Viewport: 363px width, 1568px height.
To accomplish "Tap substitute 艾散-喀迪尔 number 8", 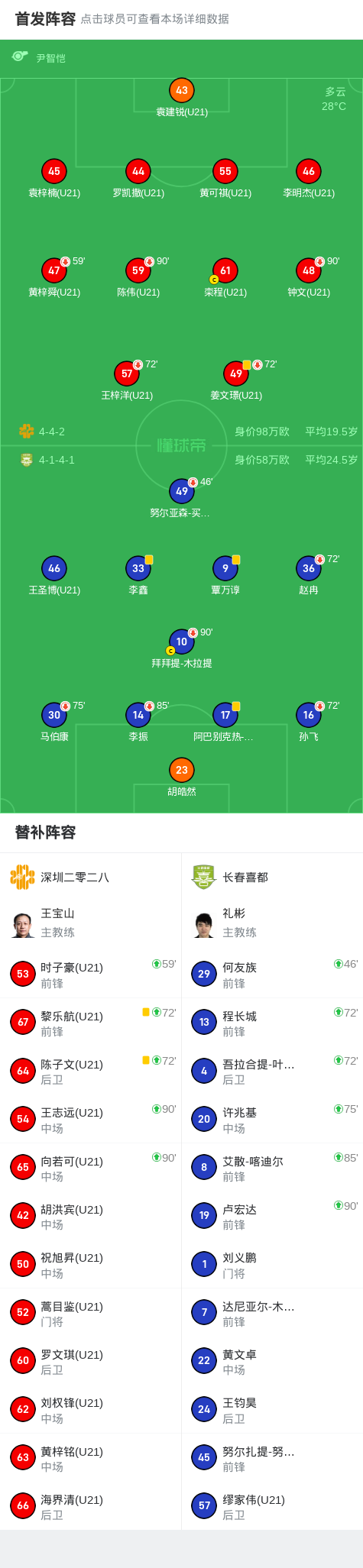I will 272,1167.
